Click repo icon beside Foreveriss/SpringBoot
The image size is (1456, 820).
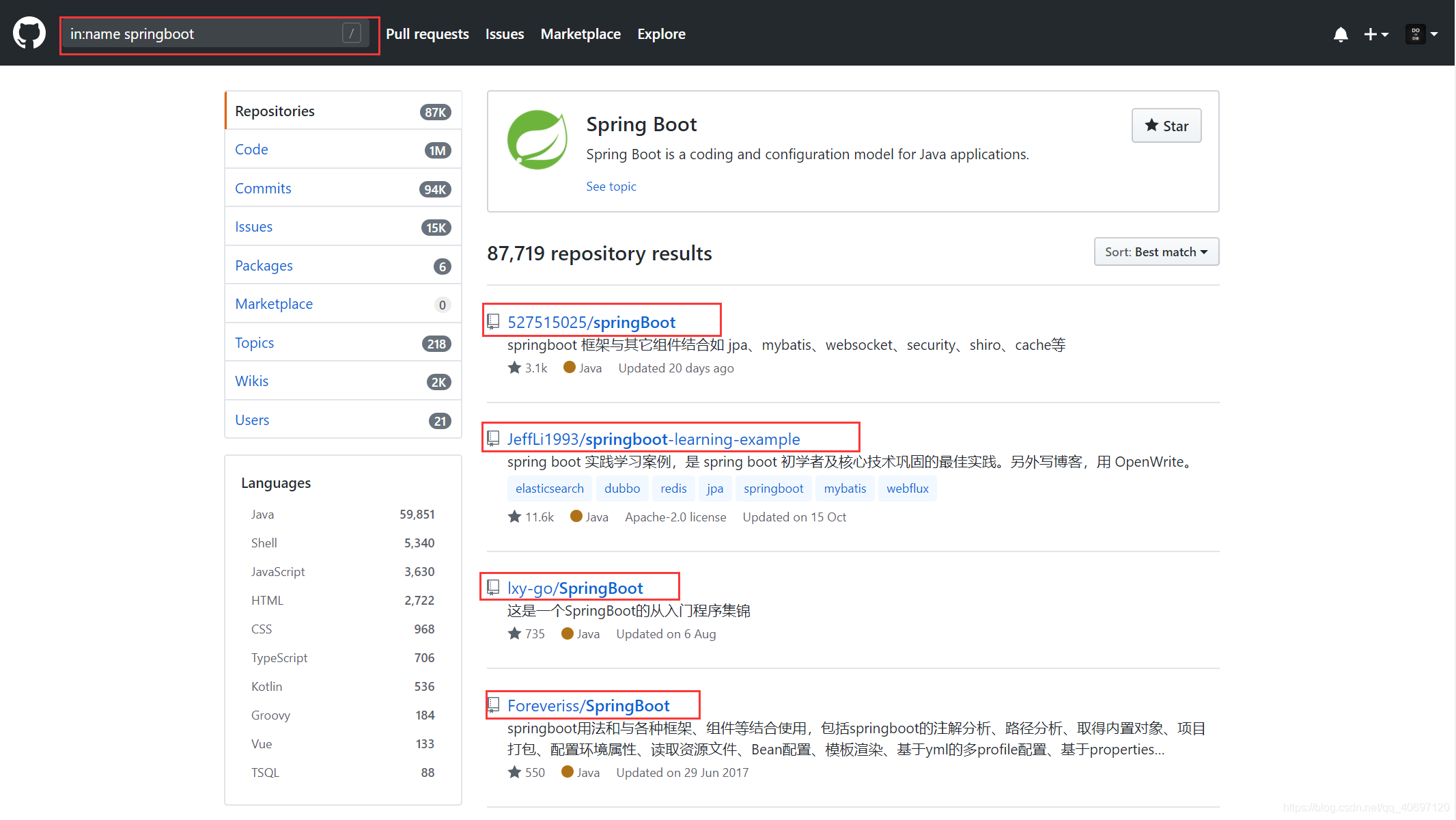coord(493,705)
